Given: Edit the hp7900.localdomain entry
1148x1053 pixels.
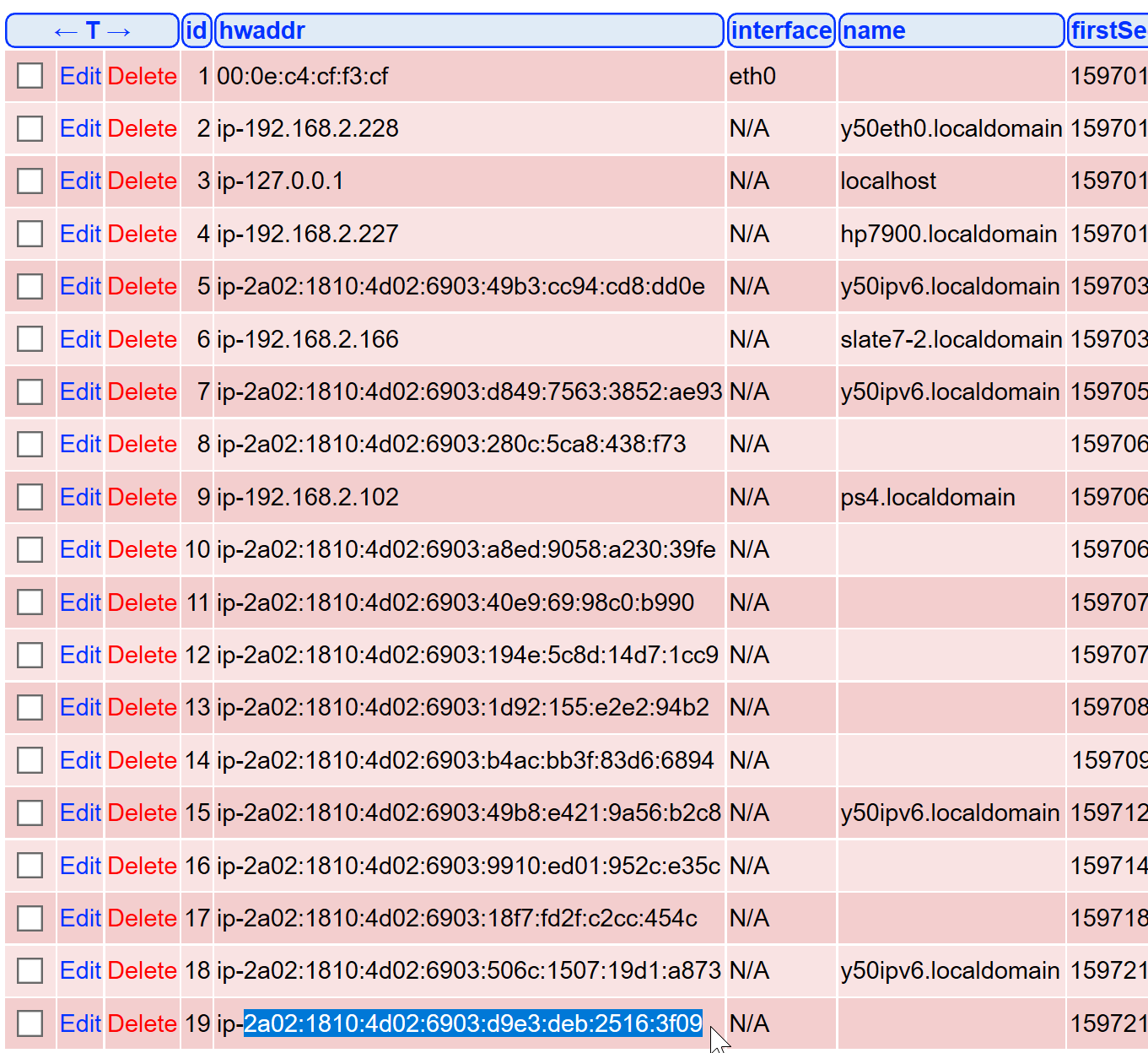Looking at the screenshot, I should pos(79,234).
